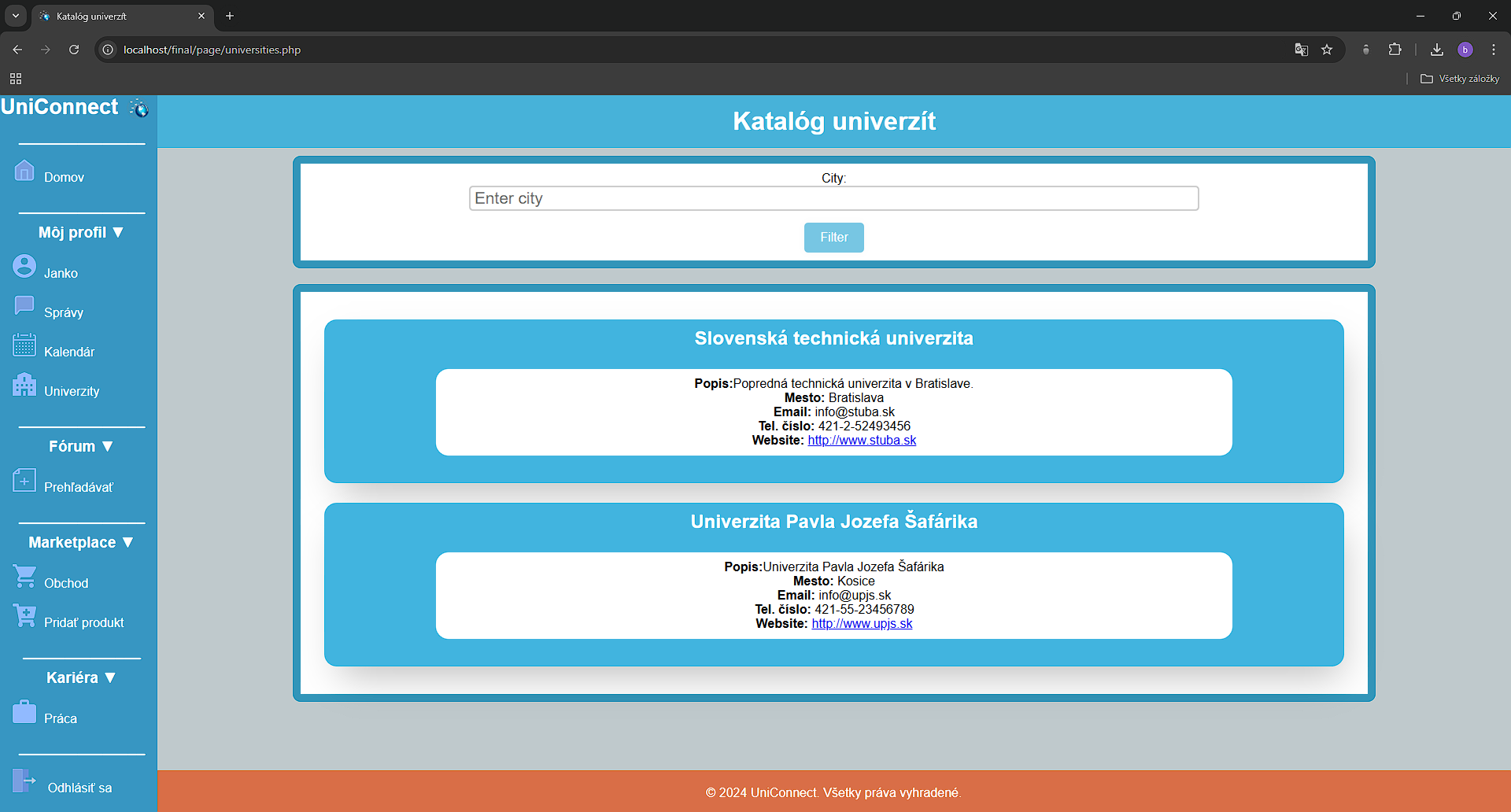Open the browser extensions puzzle icon
This screenshot has width=1511, height=812.
click(x=1395, y=50)
